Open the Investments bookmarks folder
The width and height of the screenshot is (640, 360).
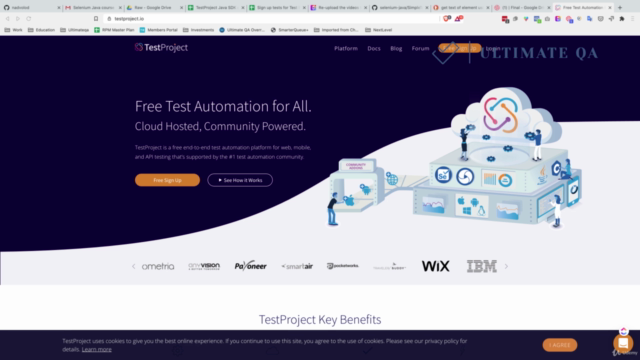click(198, 30)
